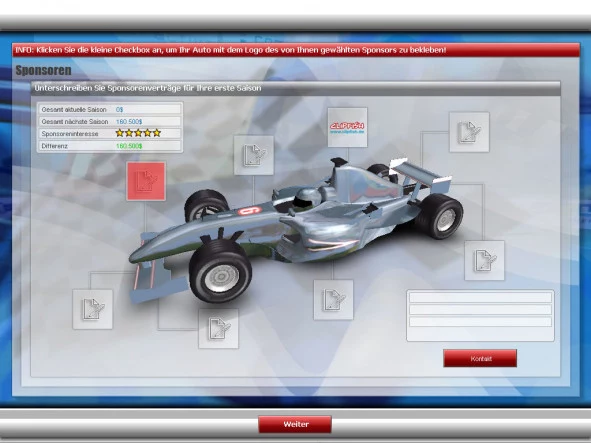Image resolution: width=591 pixels, height=443 pixels.
Task: Click the Kontakt button
Action: [x=480, y=358]
